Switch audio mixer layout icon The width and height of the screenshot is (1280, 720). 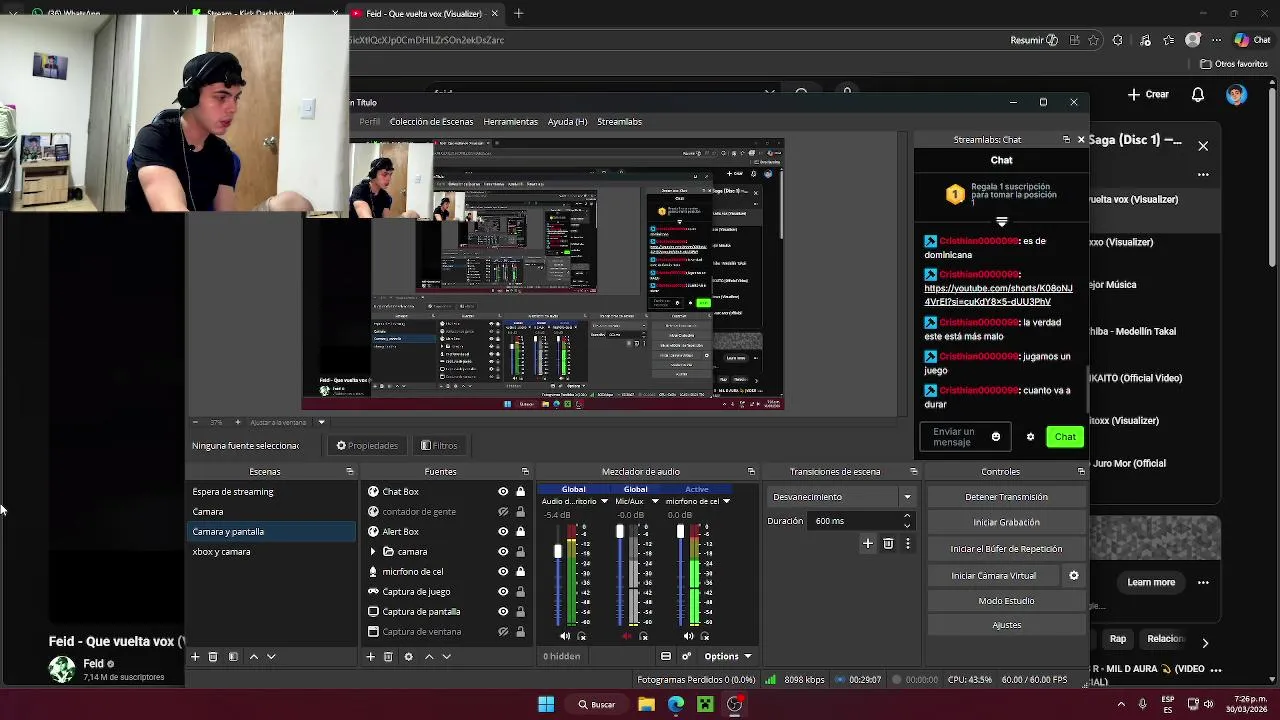pyautogui.click(x=666, y=656)
